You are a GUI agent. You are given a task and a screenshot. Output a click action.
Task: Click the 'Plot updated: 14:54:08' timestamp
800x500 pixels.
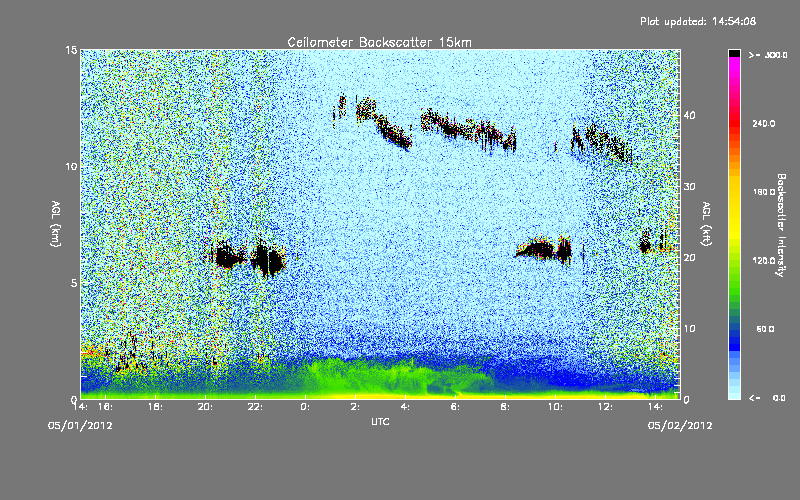click(698, 21)
